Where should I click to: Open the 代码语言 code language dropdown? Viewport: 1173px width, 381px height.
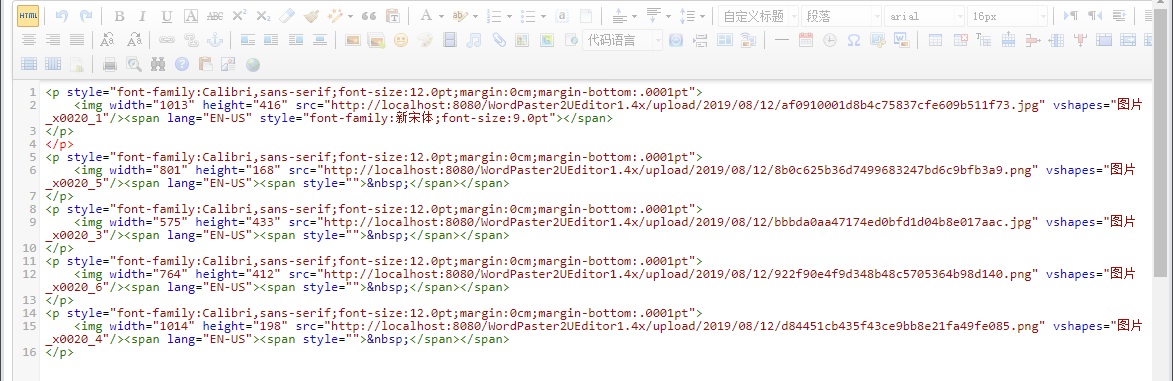(622, 40)
